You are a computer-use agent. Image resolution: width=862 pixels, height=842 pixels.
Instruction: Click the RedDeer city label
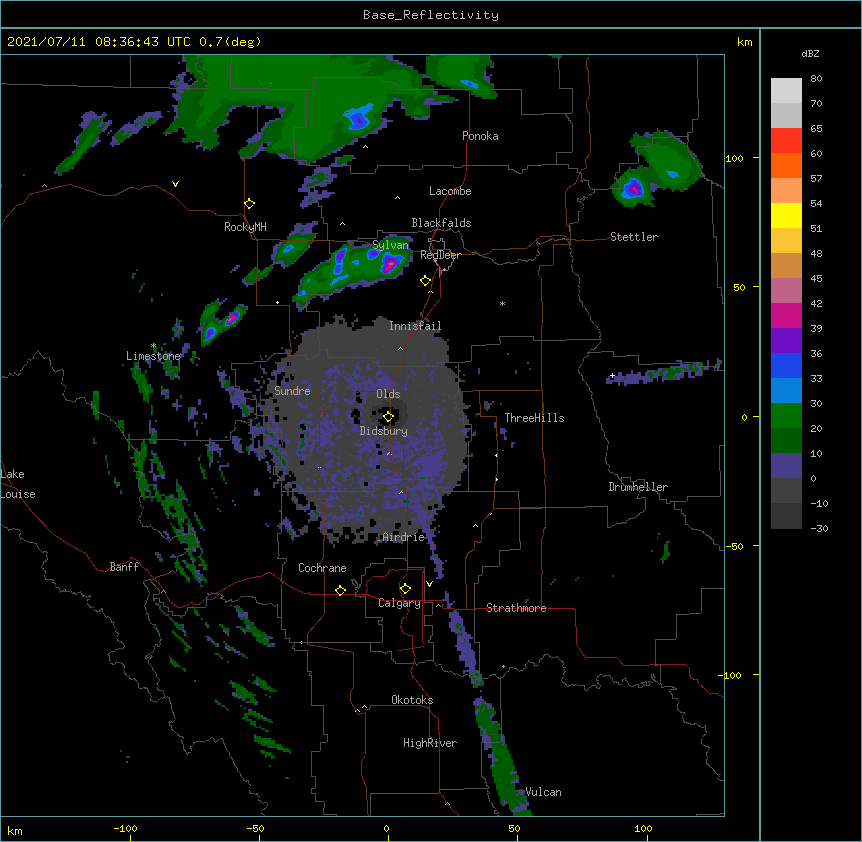click(x=440, y=255)
